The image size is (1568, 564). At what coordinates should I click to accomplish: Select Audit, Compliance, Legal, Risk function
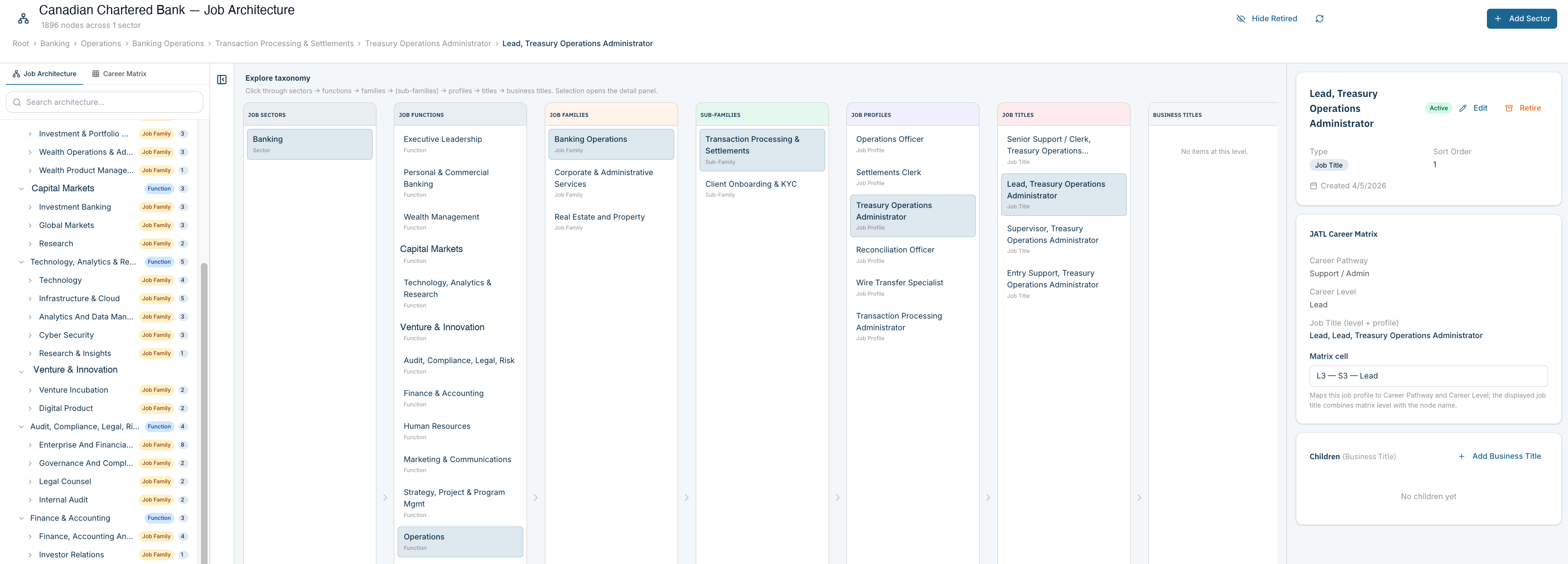point(460,366)
